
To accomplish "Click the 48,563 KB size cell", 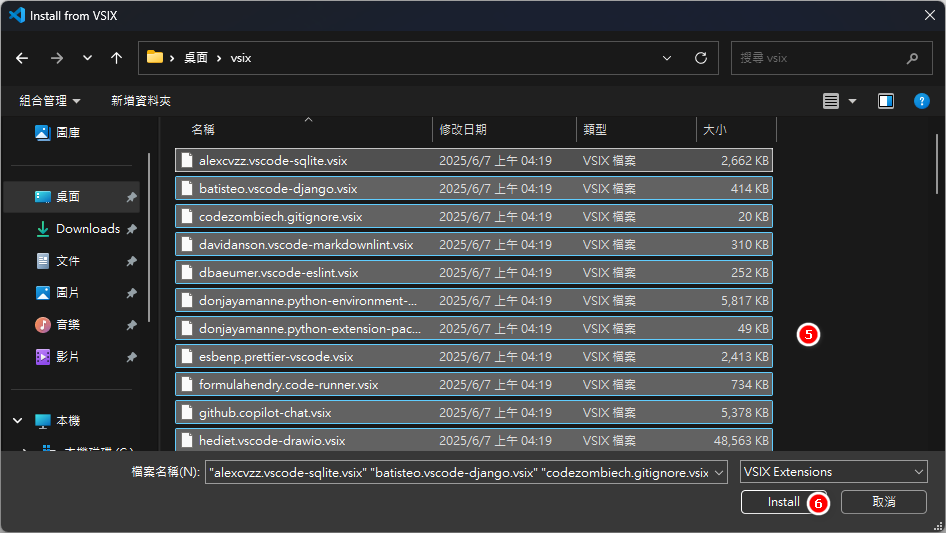I will pyautogui.click(x=741, y=441).
